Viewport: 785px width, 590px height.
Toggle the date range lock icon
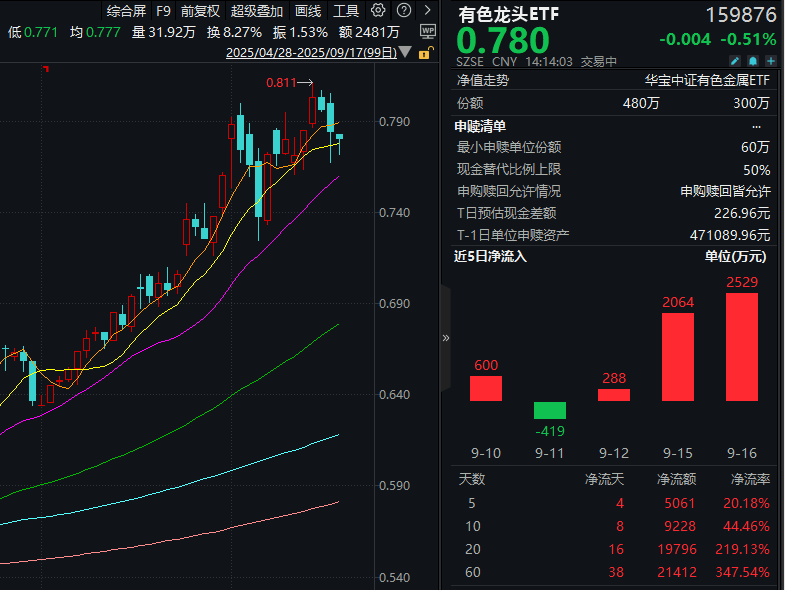(x=427, y=51)
